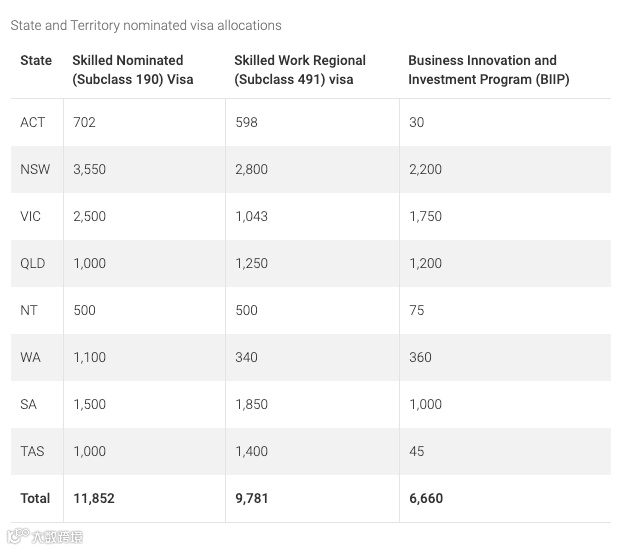Viewport: 621px width, 550px height.
Task: Select the QLD state cell
Action: (33, 263)
